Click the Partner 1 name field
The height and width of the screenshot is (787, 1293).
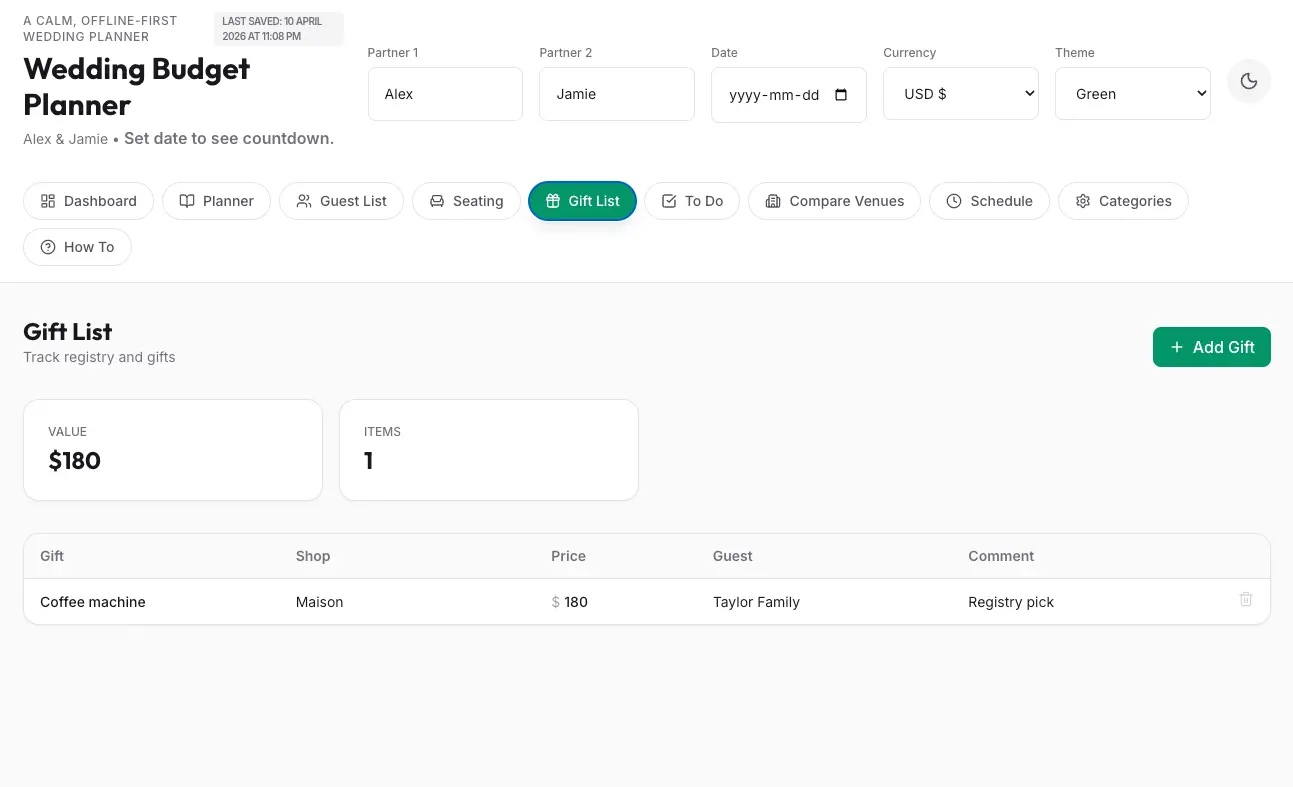point(445,93)
